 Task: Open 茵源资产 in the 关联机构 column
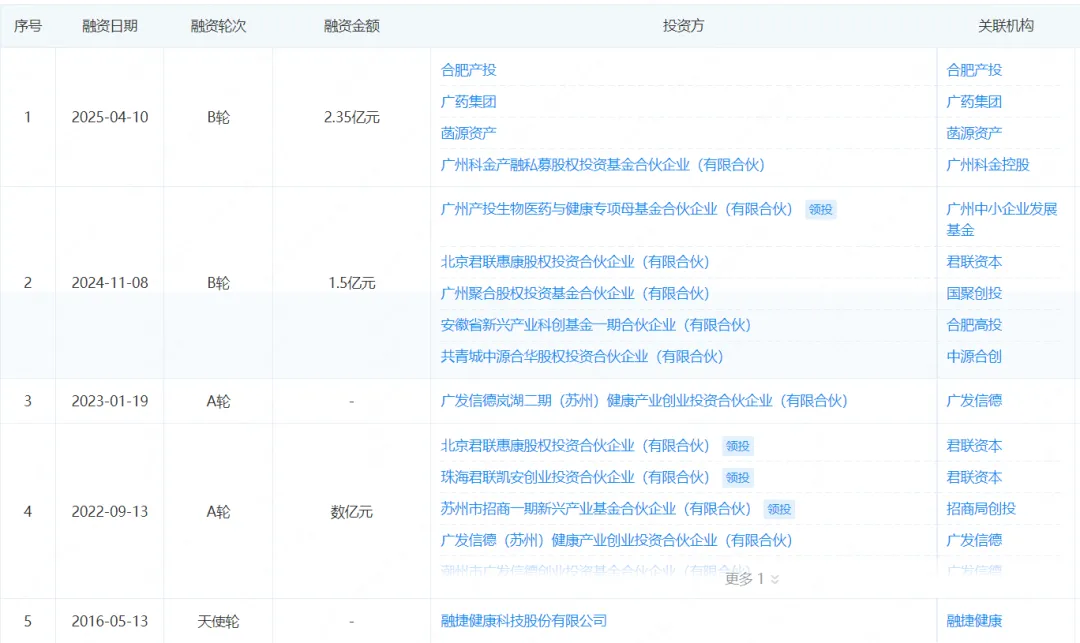tap(974, 134)
